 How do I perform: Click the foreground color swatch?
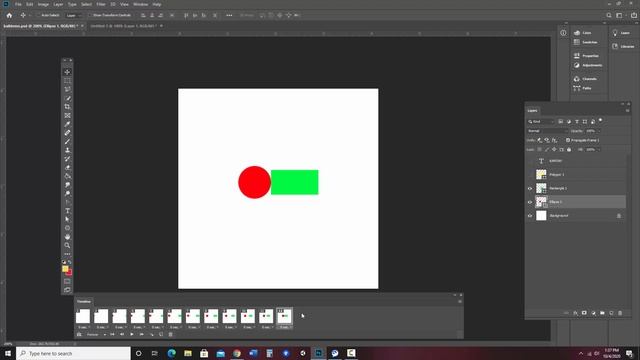pyautogui.click(x=65, y=269)
